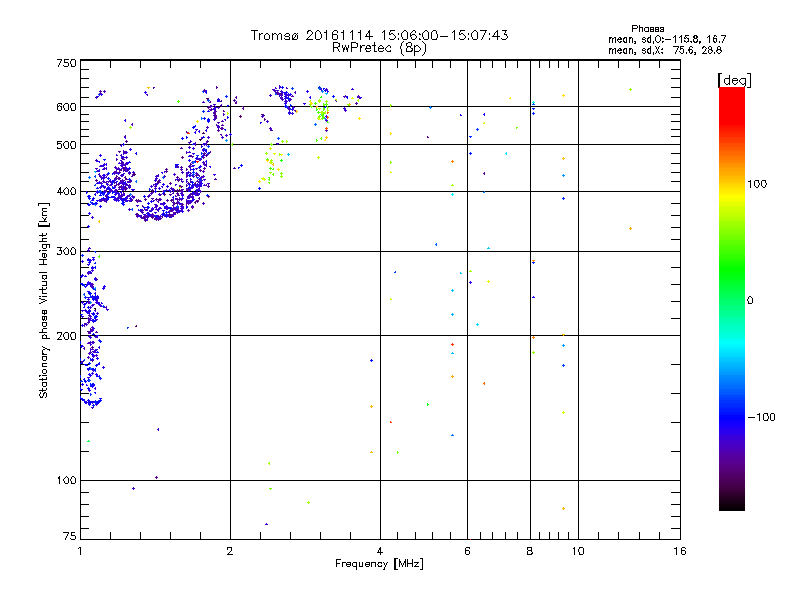Click the x-axis tick label "1"

(80, 551)
